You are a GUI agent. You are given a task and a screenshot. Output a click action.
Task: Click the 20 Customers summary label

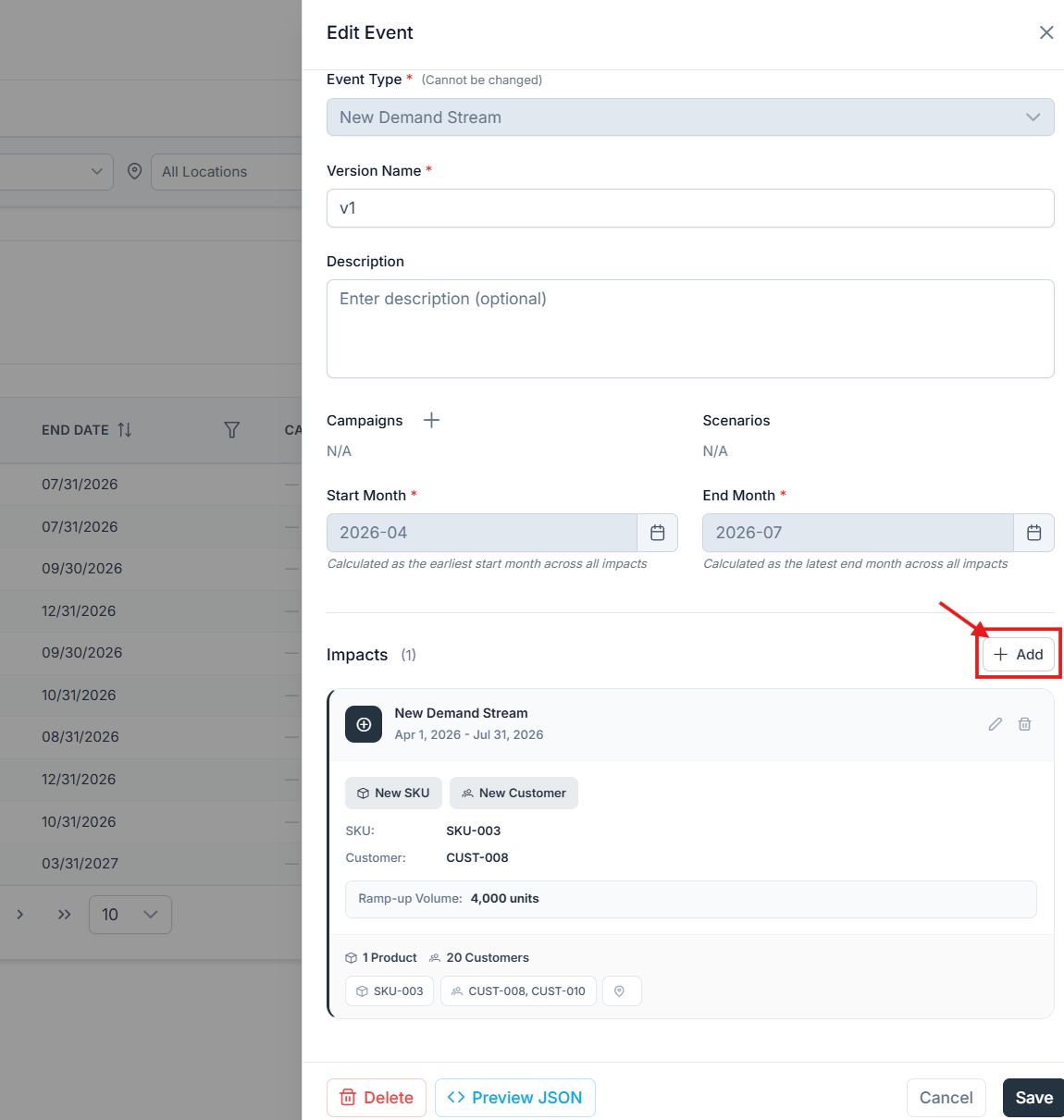click(479, 957)
